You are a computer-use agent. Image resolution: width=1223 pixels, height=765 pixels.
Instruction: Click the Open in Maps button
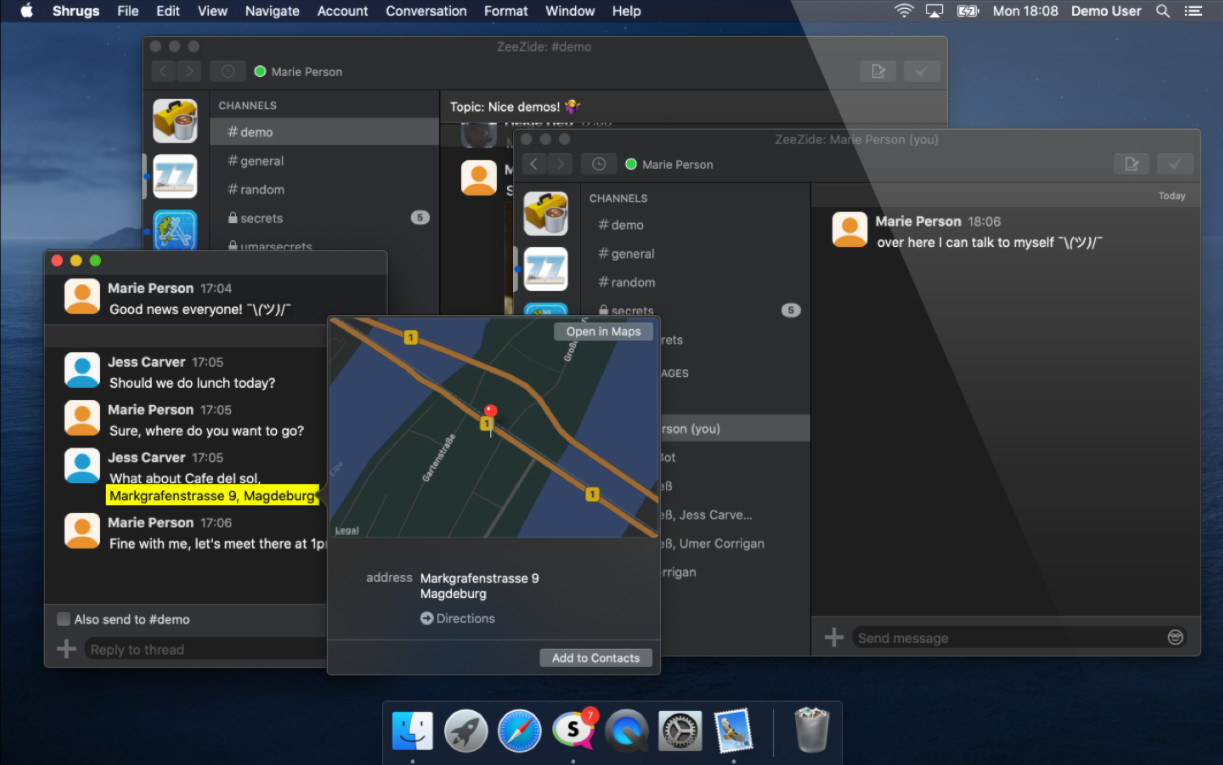point(603,331)
